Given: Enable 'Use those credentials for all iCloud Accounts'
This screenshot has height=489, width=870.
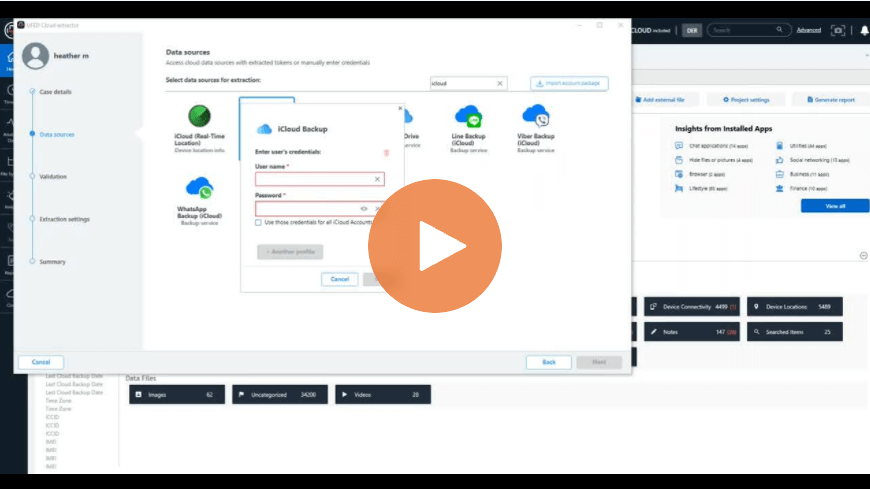Looking at the screenshot, I should (x=258, y=223).
